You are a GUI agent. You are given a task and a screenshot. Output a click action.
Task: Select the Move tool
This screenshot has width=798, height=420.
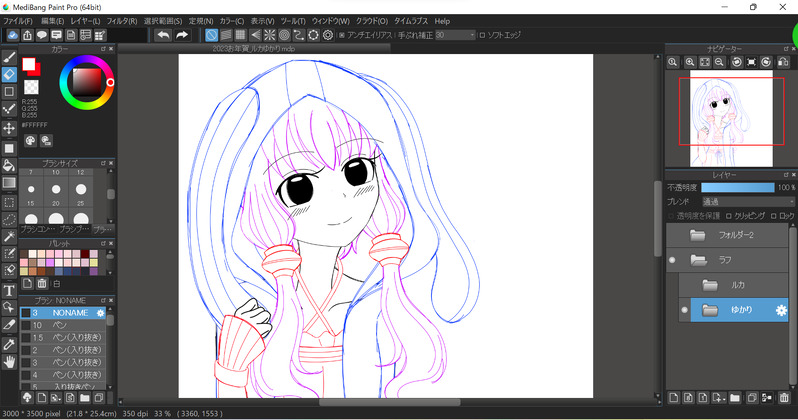pyautogui.click(x=9, y=128)
